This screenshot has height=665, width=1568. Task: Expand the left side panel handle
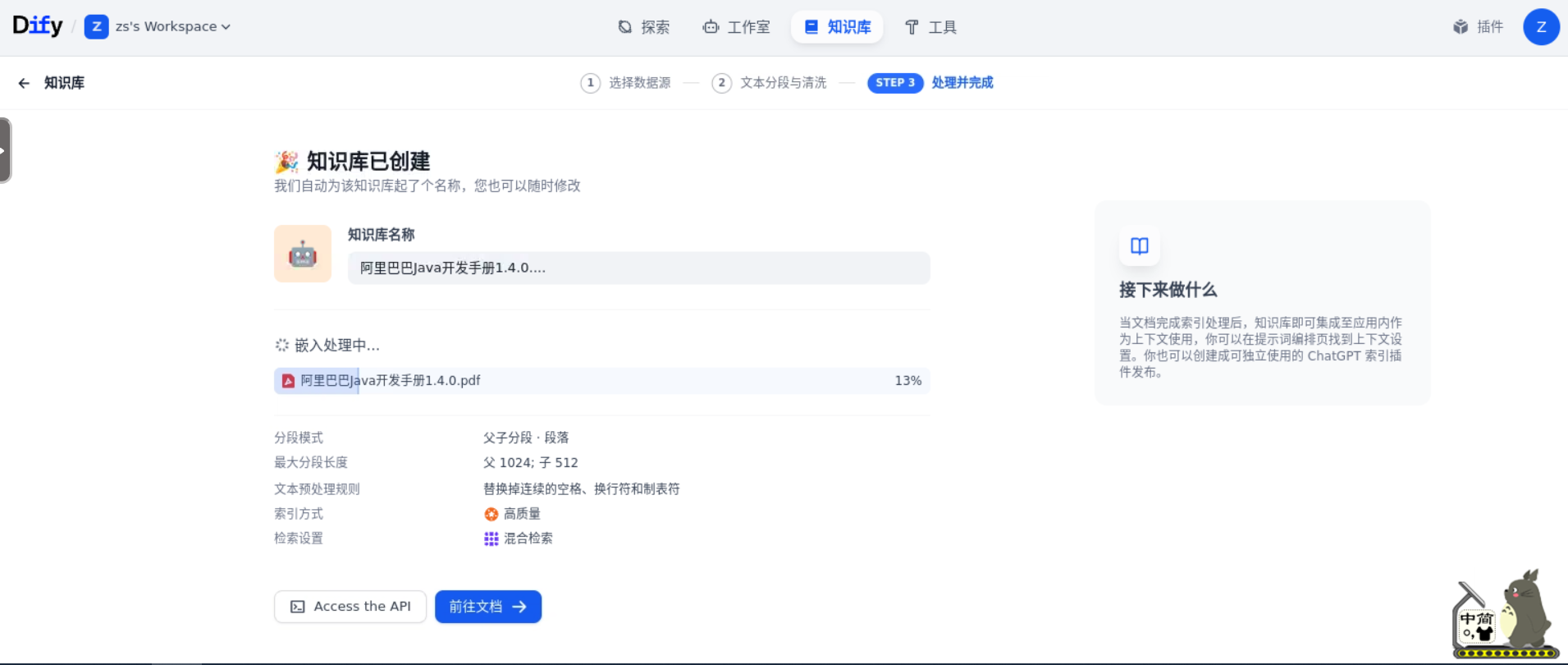coord(5,150)
